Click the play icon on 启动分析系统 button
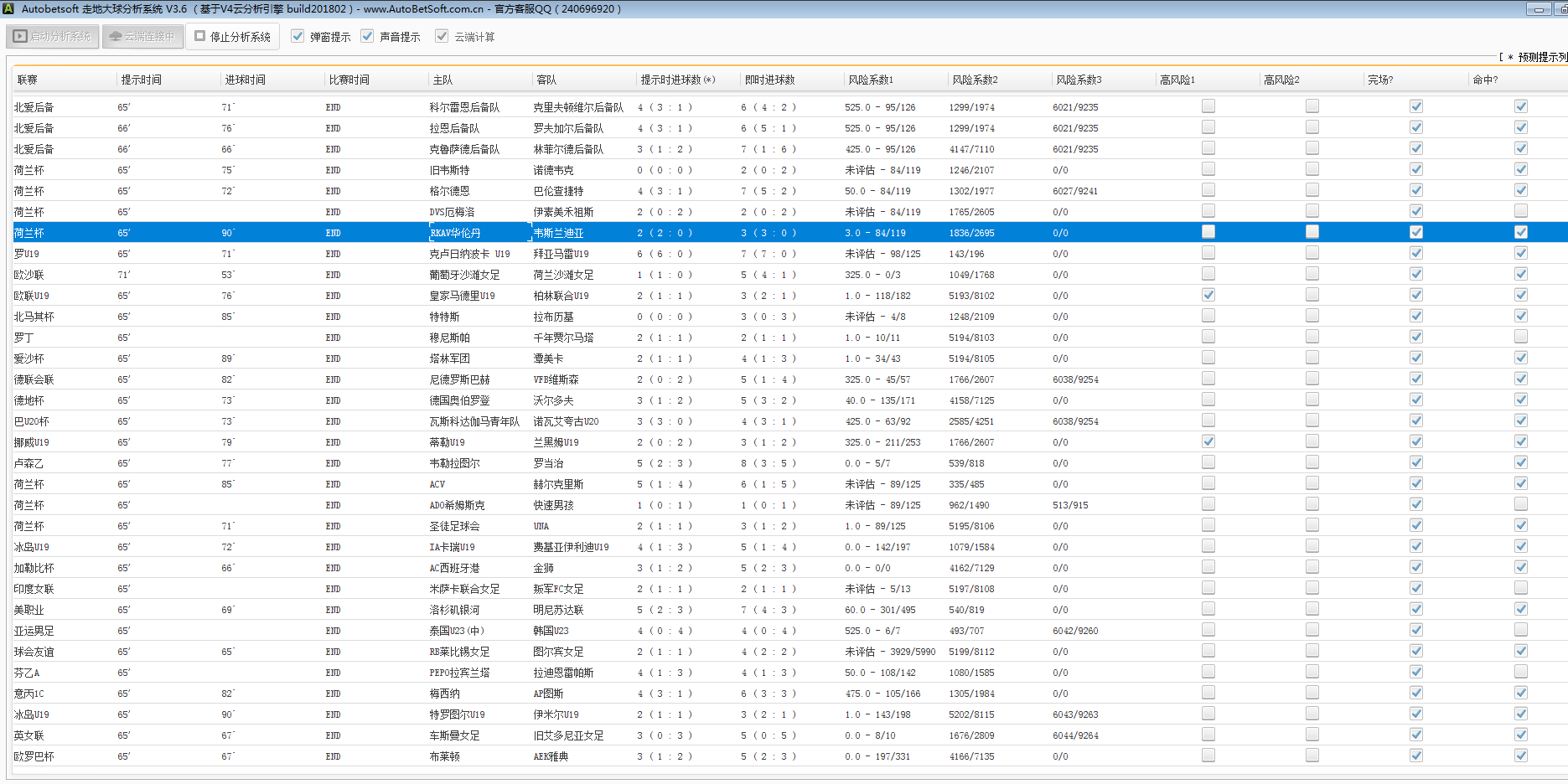 coord(20,37)
